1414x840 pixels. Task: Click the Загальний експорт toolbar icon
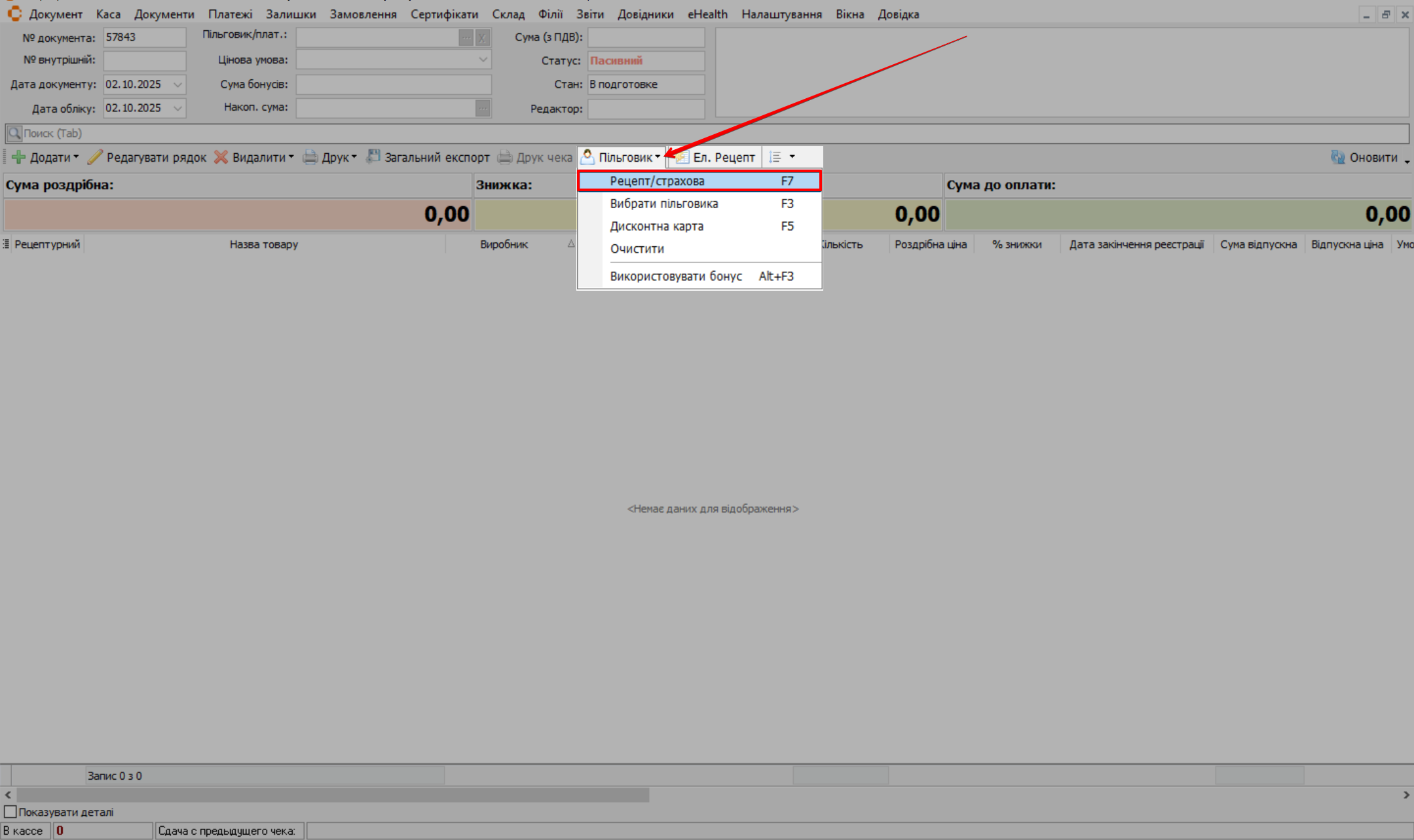pos(373,156)
